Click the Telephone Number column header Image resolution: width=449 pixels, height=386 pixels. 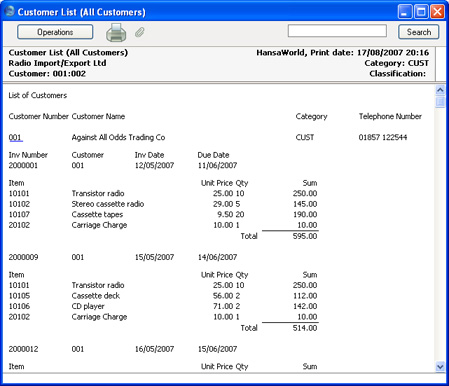[x=390, y=116]
